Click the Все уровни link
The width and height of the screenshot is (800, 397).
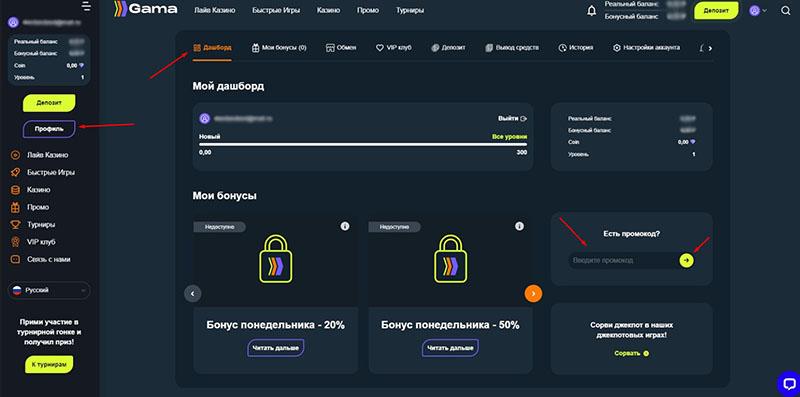point(509,137)
